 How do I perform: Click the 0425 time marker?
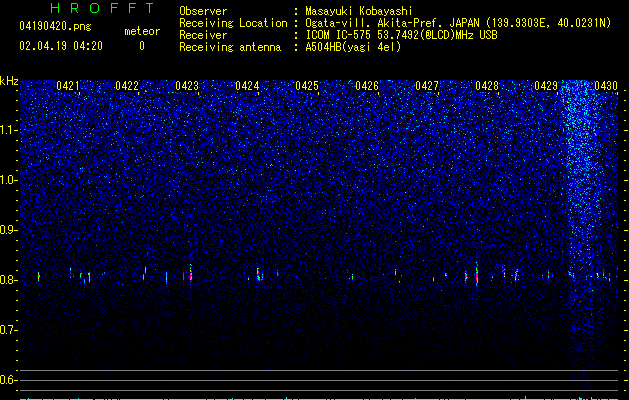click(x=307, y=86)
